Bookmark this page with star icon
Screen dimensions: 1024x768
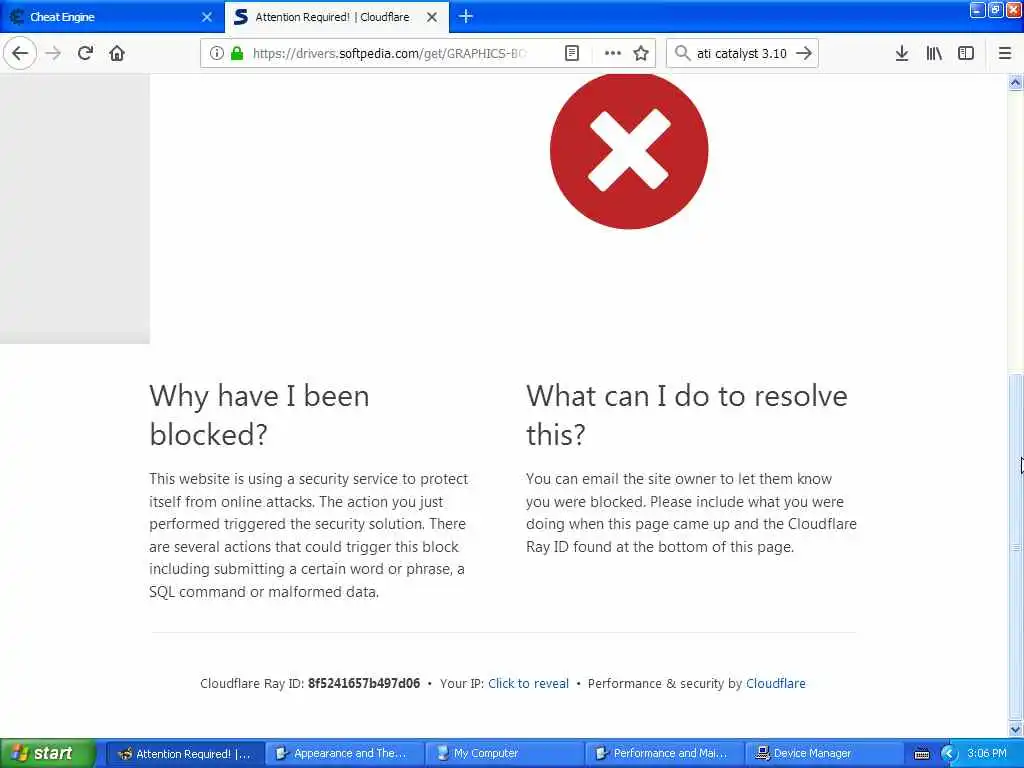click(641, 53)
